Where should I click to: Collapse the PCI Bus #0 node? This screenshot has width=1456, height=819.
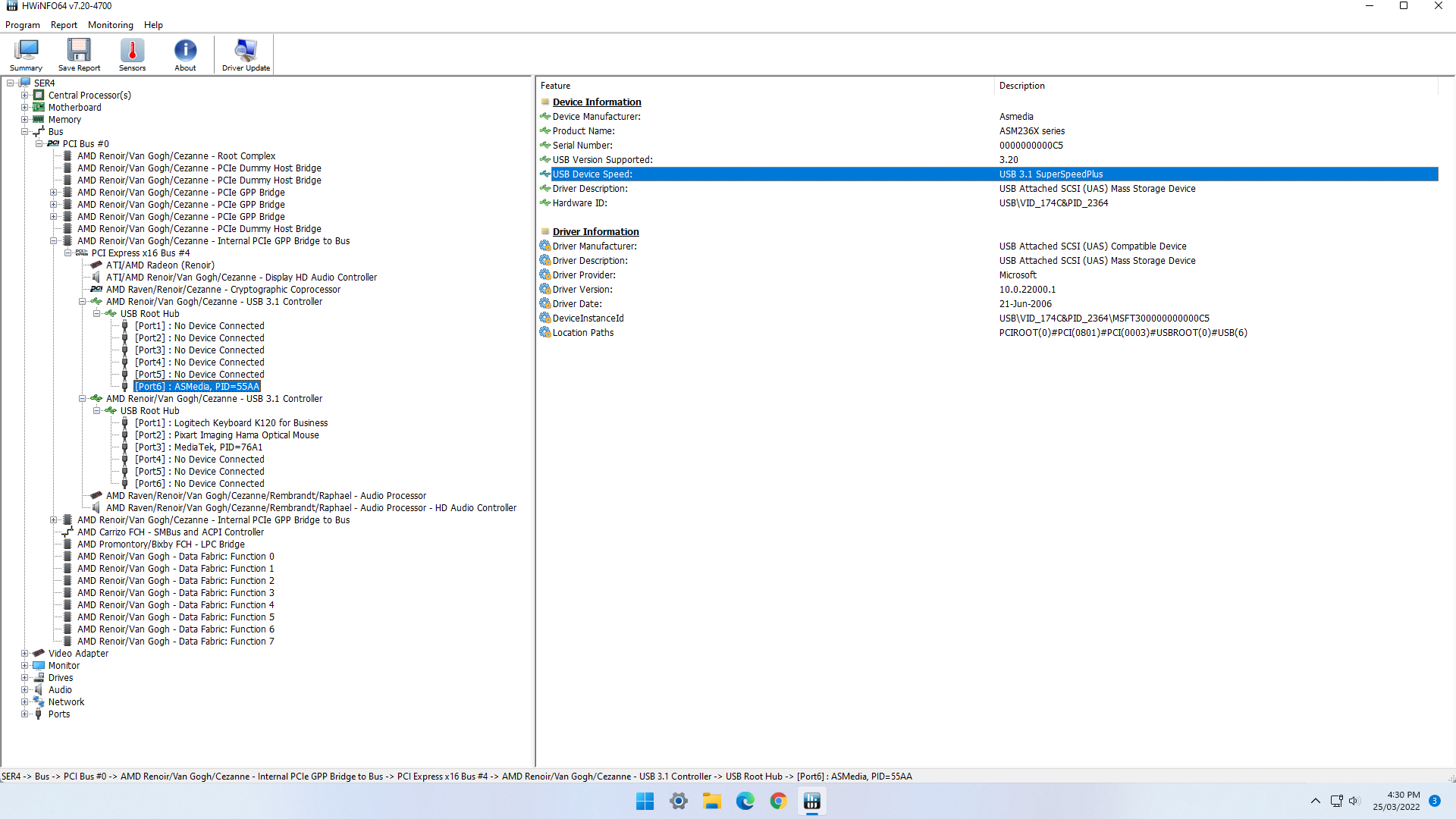(x=39, y=143)
